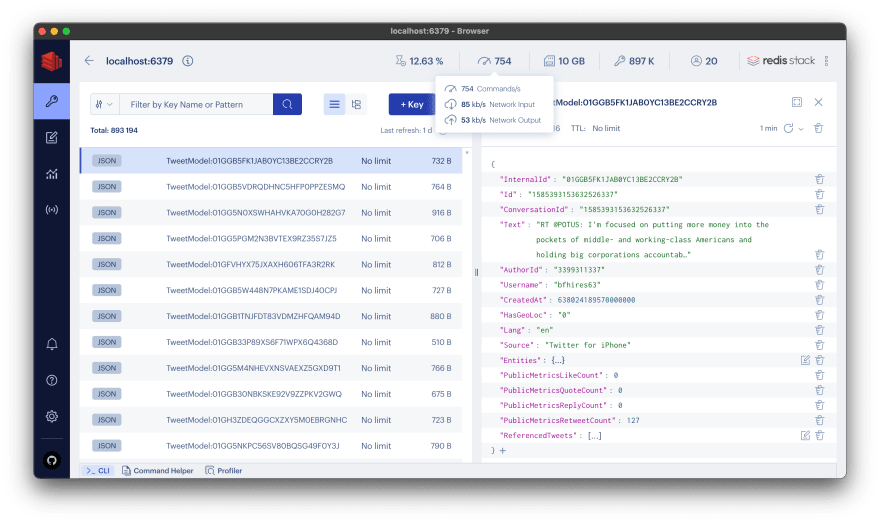
Task: Delete the whole key with the top trash icon
Action: point(818,129)
